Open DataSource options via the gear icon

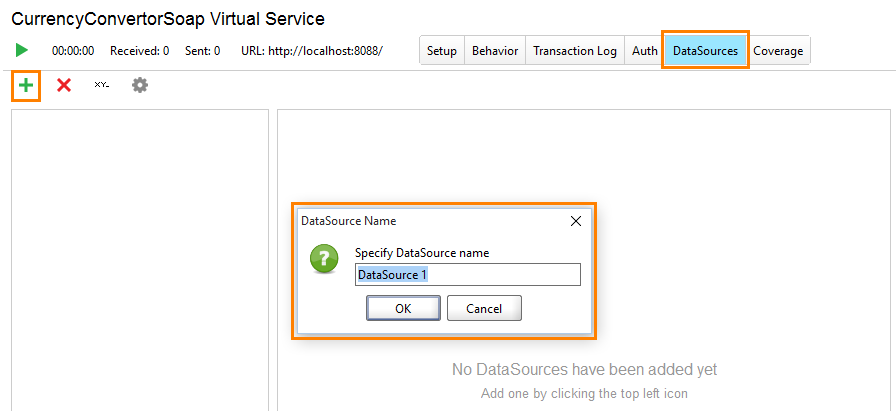[x=140, y=85]
